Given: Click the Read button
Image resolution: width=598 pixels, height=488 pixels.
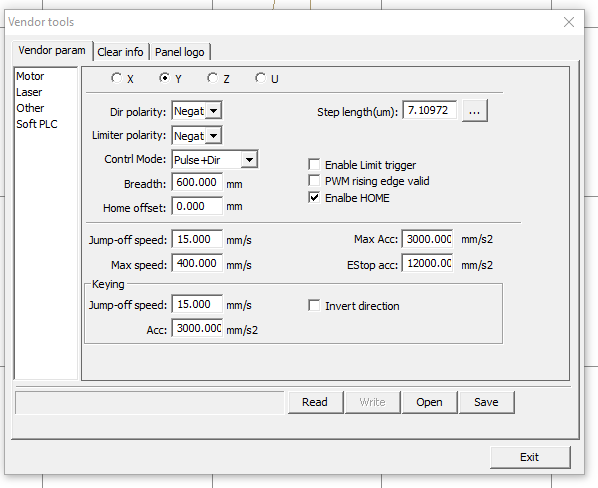Looking at the screenshot, I should tap(315, 402).
